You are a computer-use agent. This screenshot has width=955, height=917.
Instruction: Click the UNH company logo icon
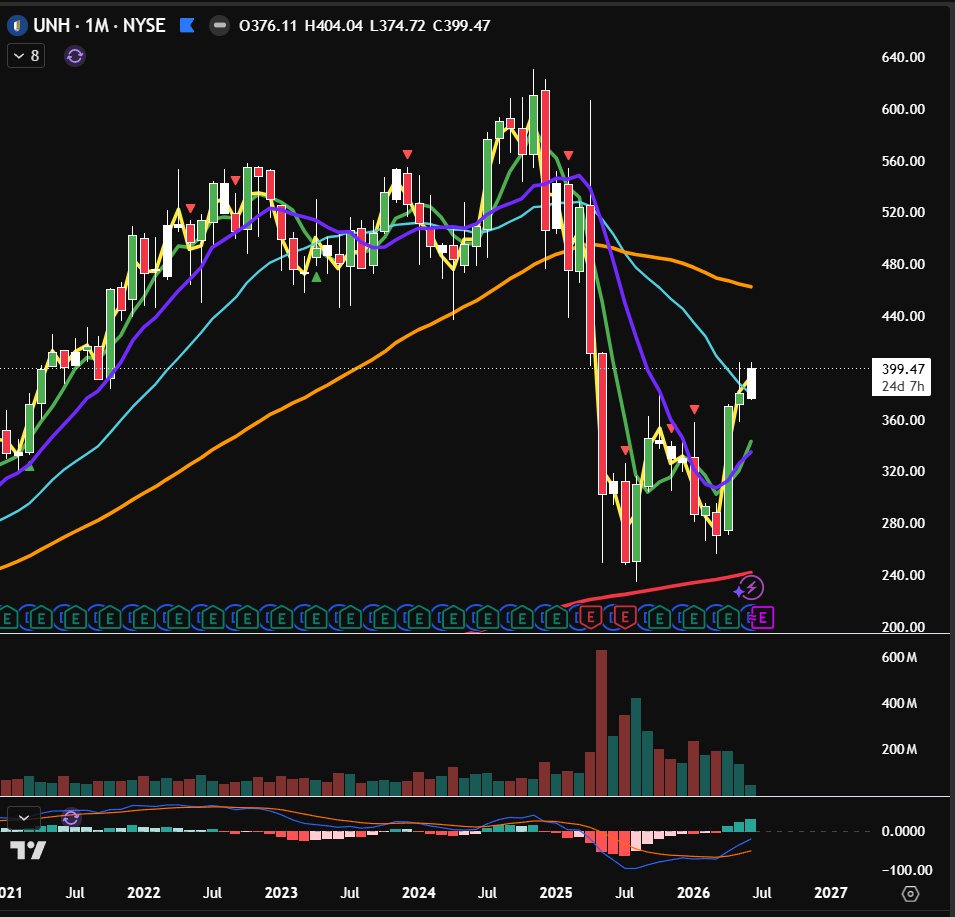click(x=18, y=26)
